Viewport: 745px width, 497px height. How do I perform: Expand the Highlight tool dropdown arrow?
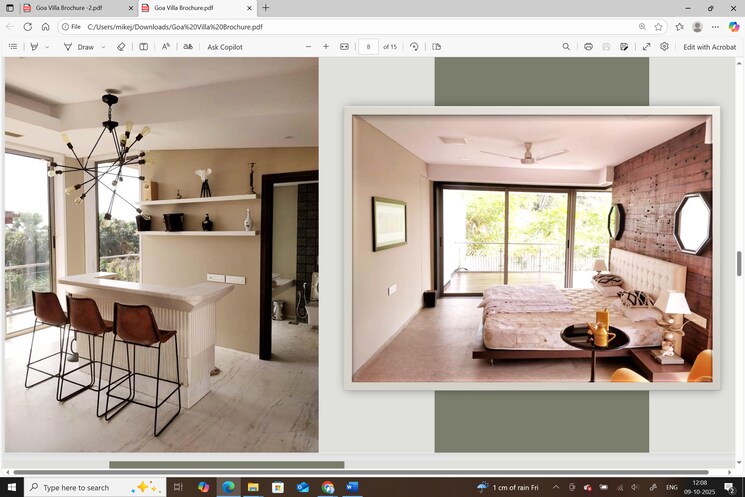47,47
